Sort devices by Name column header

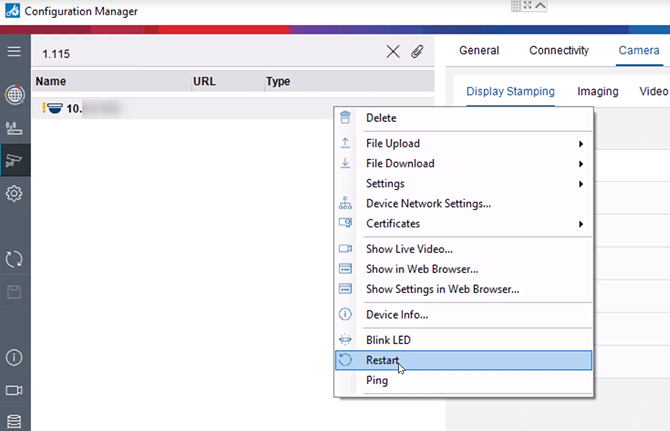click(x=50, y=81)
